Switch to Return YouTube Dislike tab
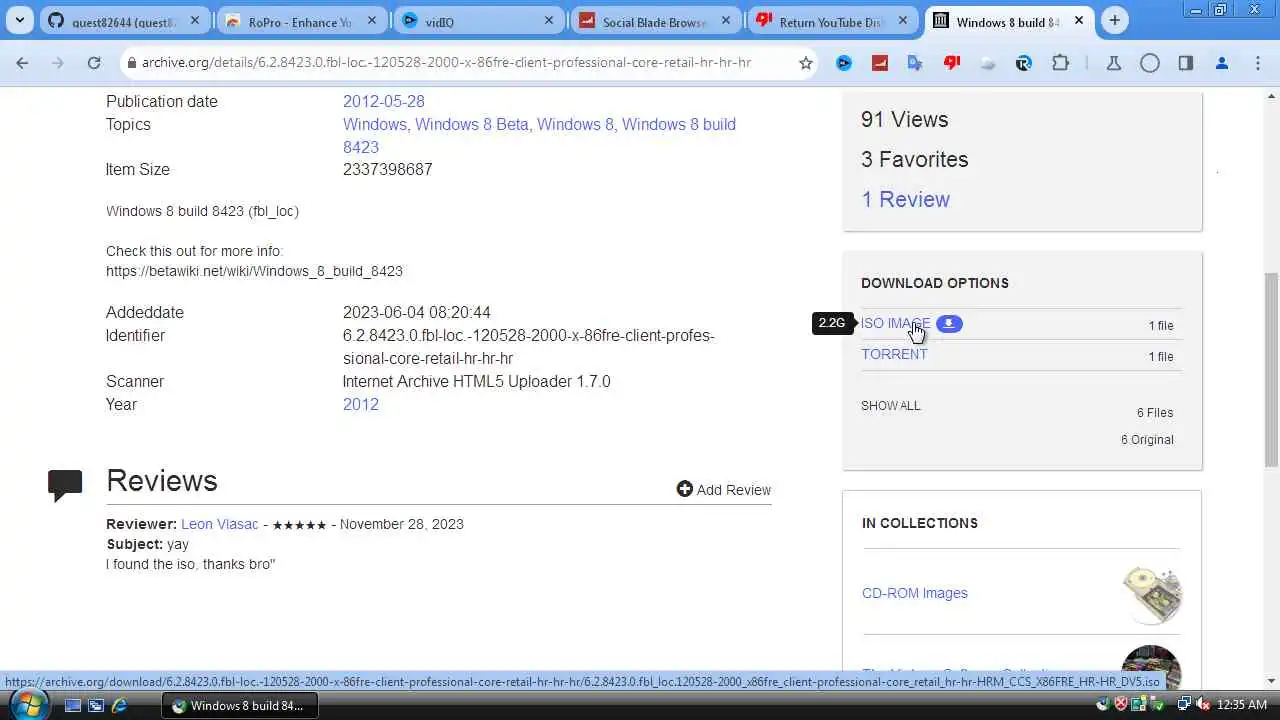Screen dimensions: 1280x720 [832, 22]
